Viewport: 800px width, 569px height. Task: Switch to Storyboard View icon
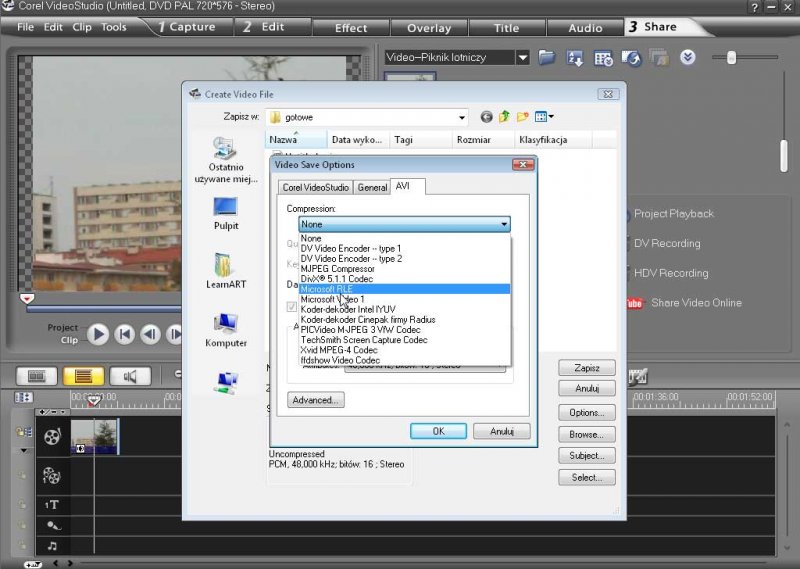pos(36,376)
